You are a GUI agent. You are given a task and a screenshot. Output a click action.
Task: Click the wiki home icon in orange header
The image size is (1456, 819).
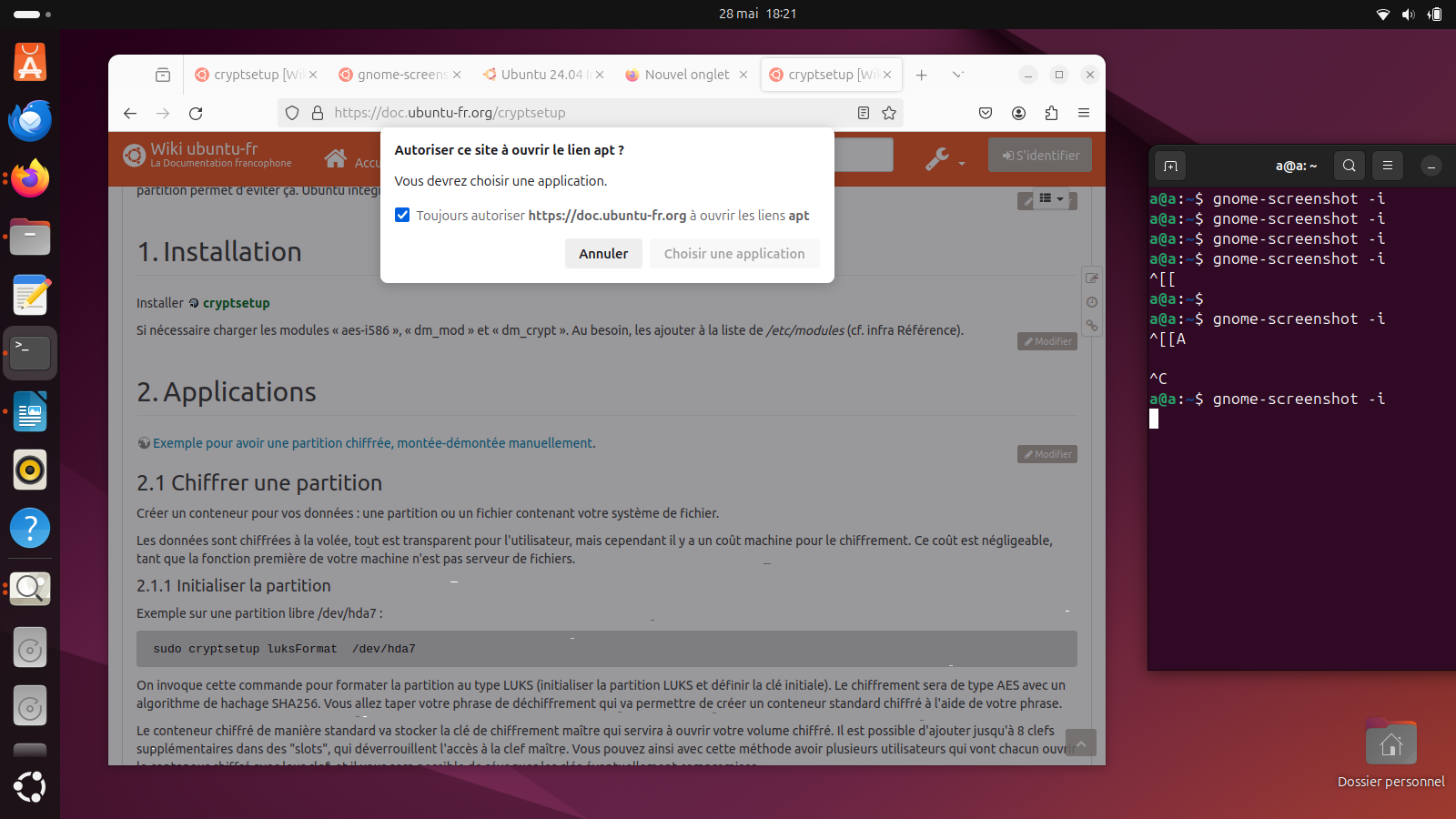[x=336, y=158]
